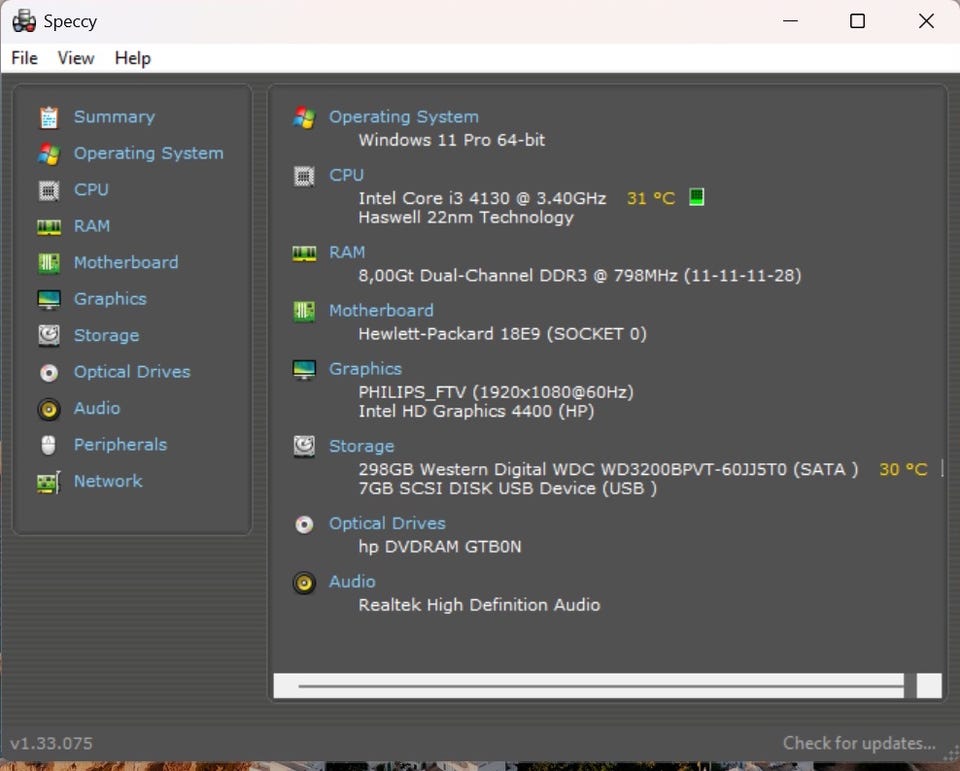This screenshot has width=960, height=771.
Task: Click the Graphics heading link in summary
Action: point(366,369)
